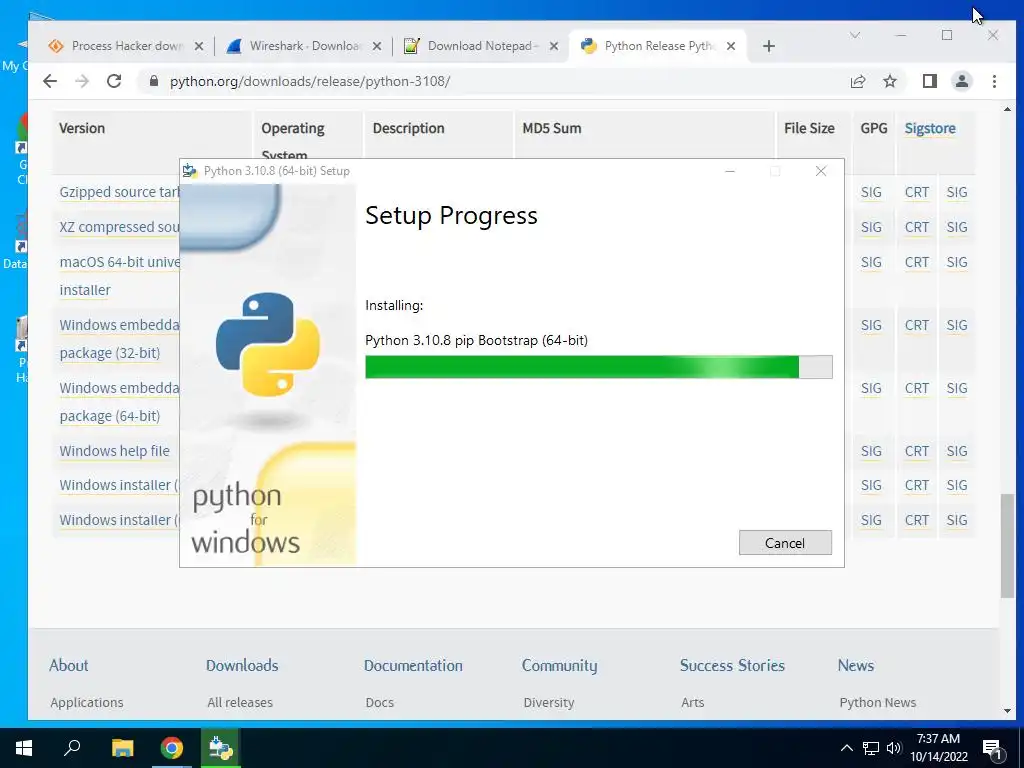Screen dimensions: 1024x768
Task: Open volume tray icon
Action: [894, 748]
